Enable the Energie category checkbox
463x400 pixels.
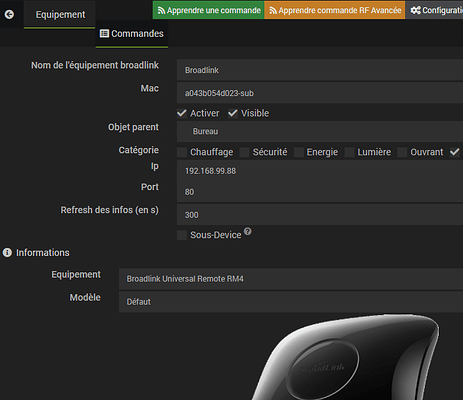299,152
